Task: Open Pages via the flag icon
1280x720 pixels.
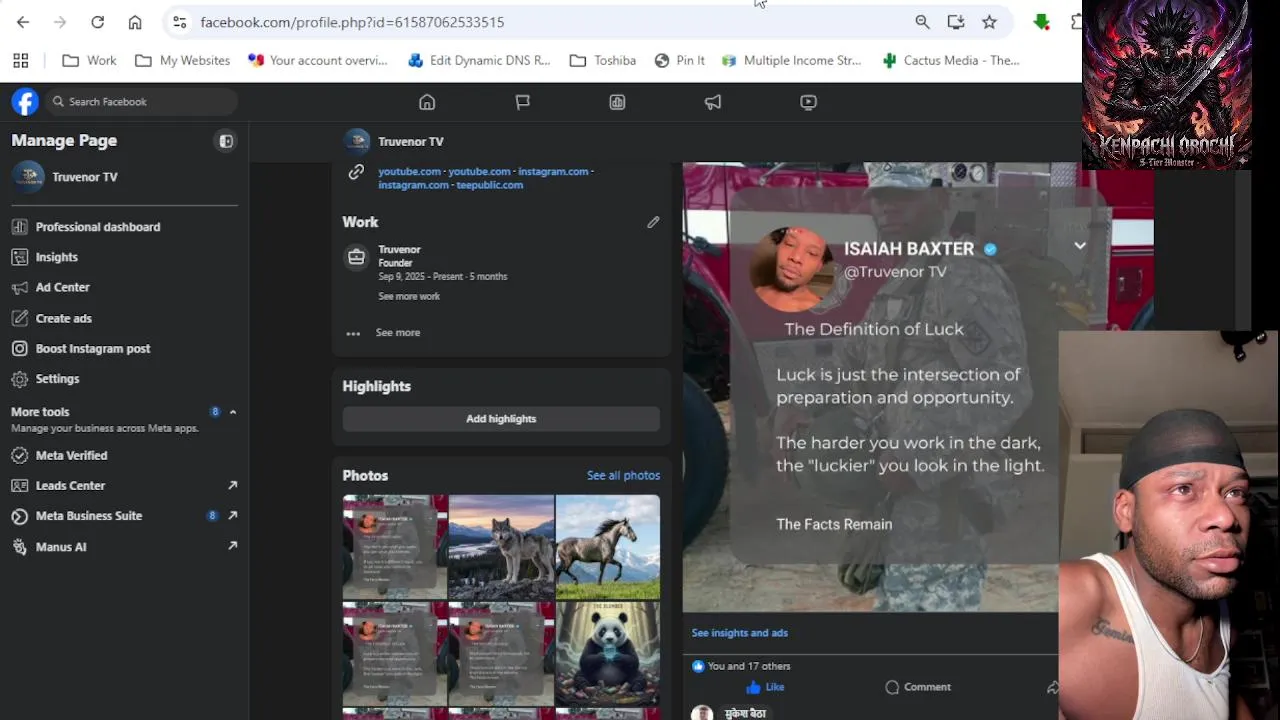Action: point(522,102)
